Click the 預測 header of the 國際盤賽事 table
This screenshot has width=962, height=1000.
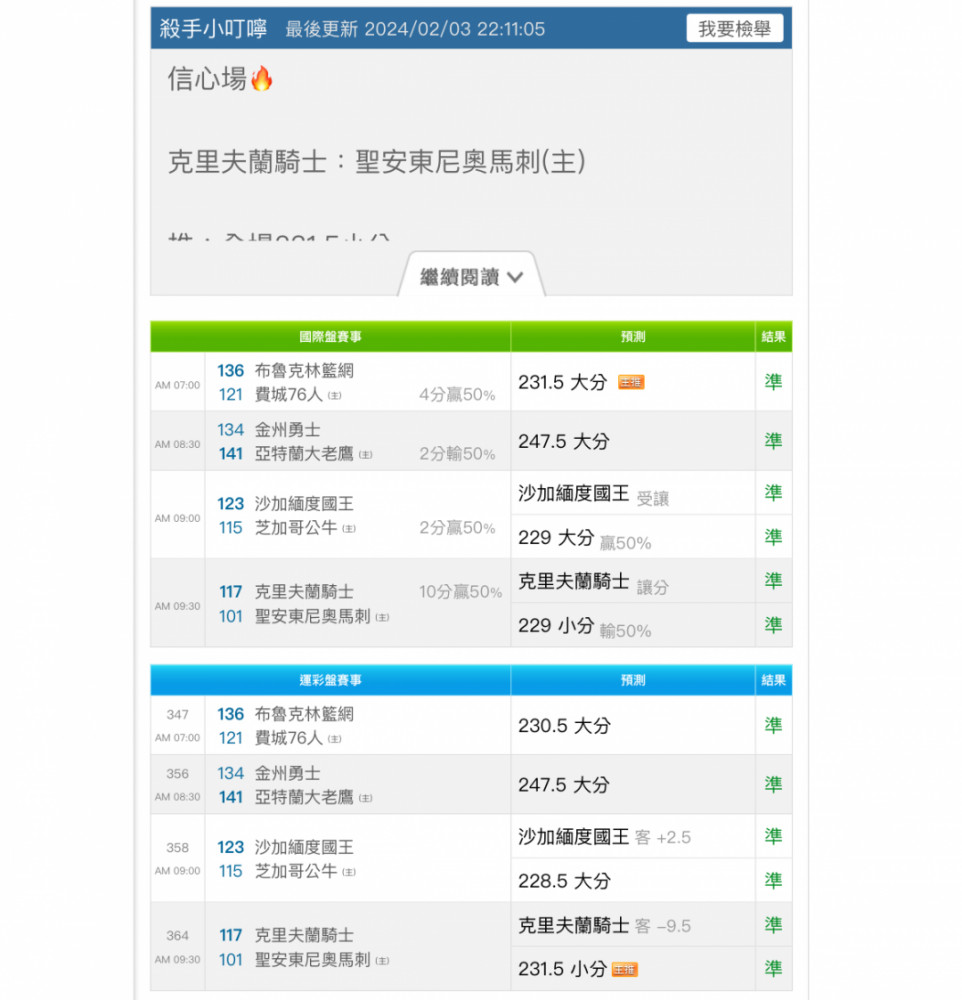click(x=633, y=337)
